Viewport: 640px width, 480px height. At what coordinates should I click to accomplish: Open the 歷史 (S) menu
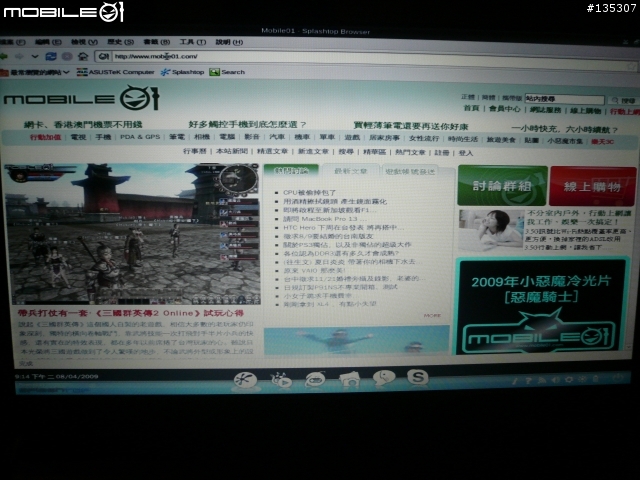coord(120,42)
